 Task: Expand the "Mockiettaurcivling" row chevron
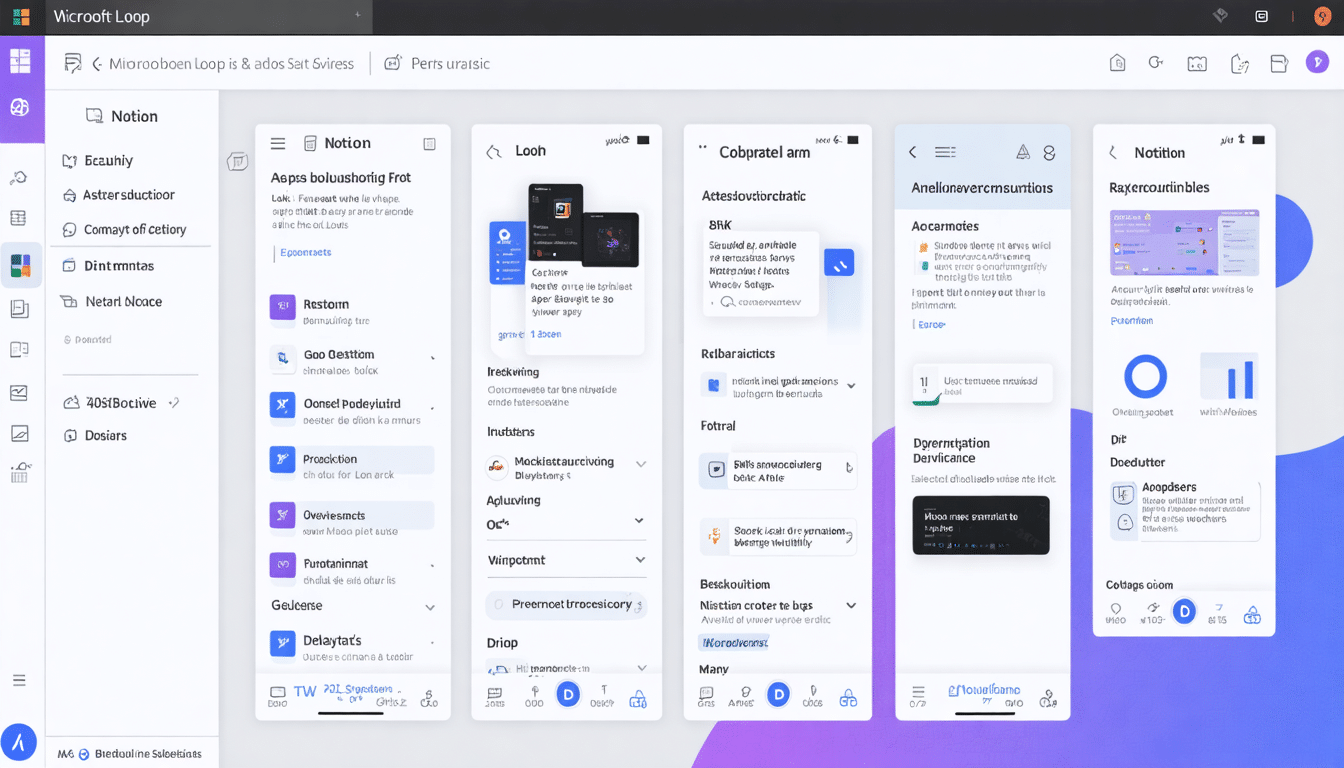pyautogui.click(x=641, y=464)
